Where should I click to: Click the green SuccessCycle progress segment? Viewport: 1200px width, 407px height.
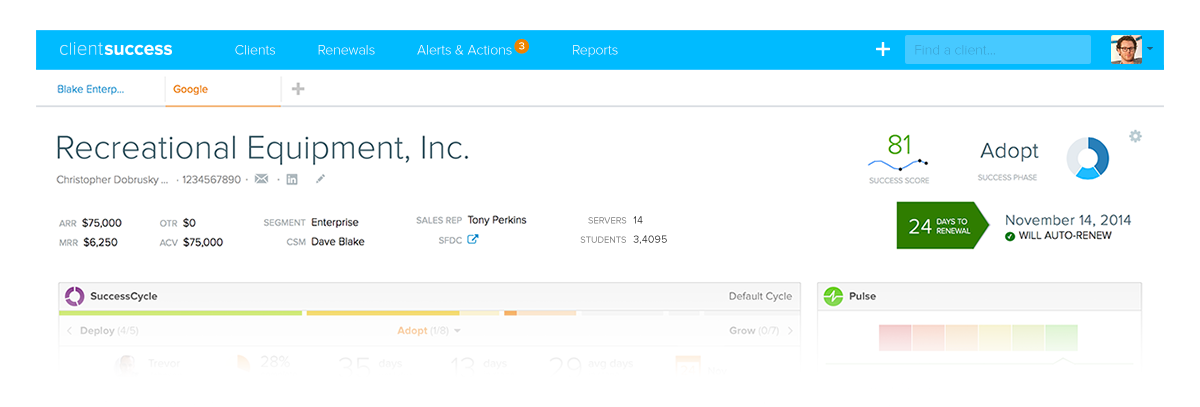pyautogui.click(x=181, y=313)
